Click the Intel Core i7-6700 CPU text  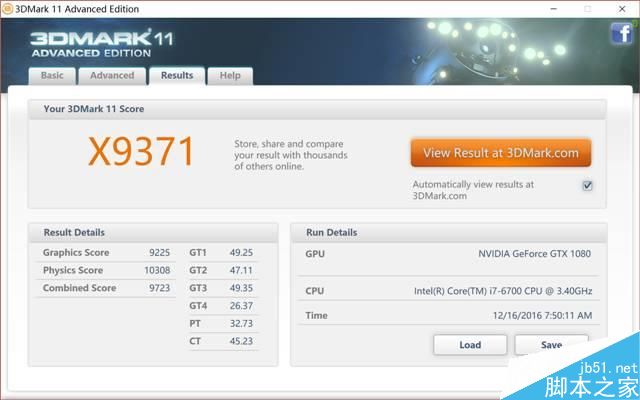click(x=505, y=291)
